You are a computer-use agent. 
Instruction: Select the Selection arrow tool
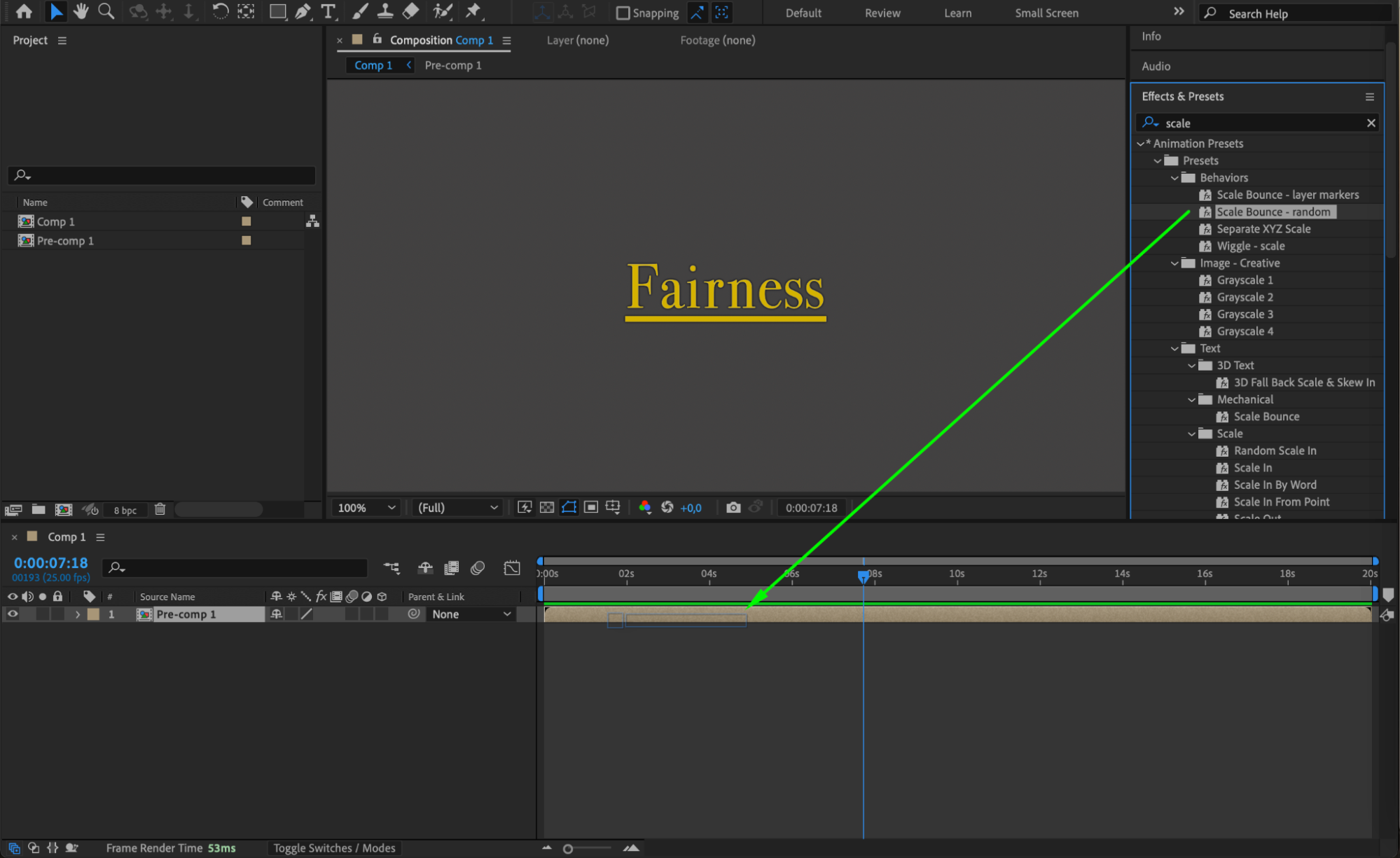tap(56, 11)
